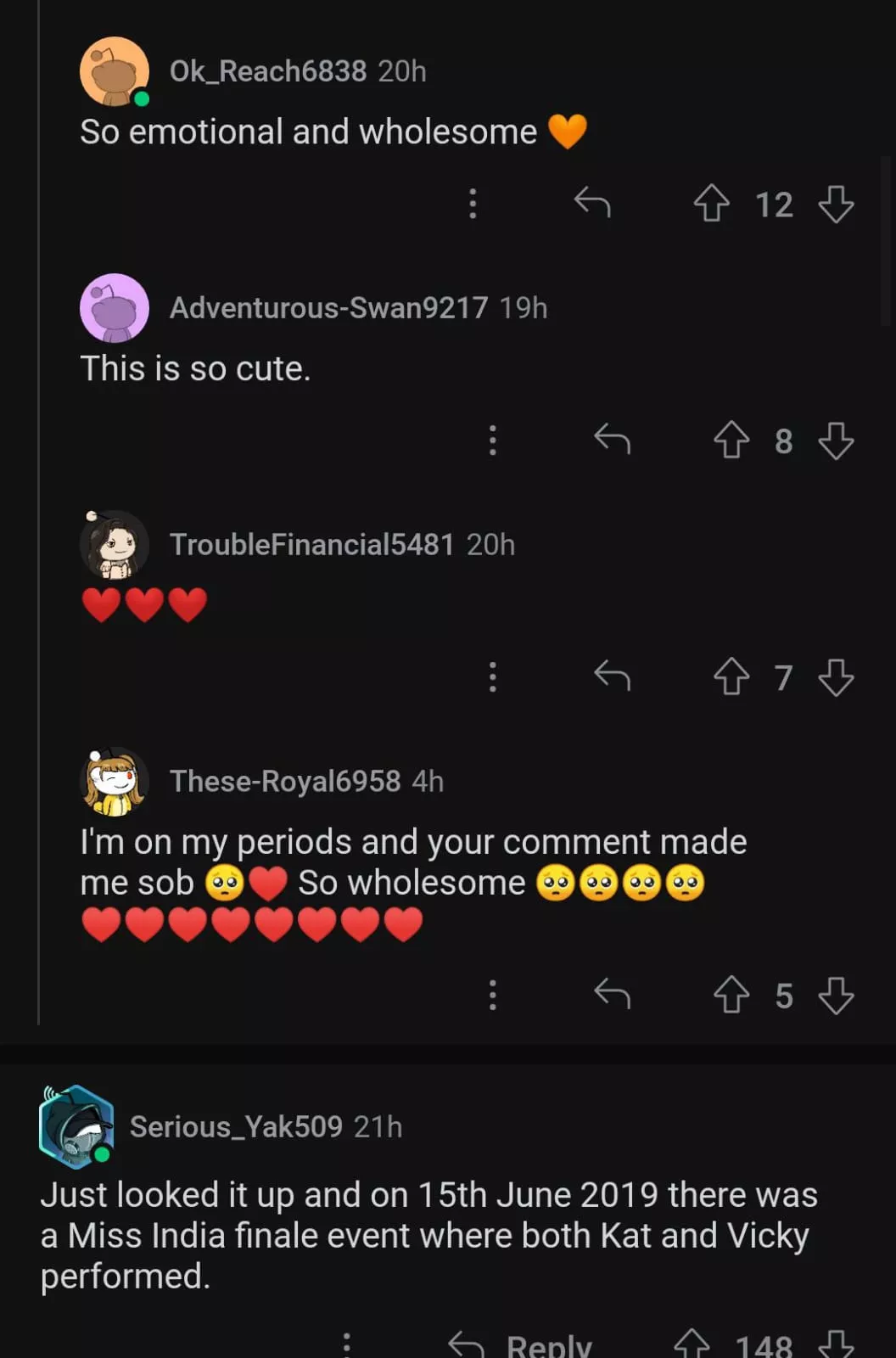
Task: Reply to These-Royal6958's comment
Action: coord(612,994)
